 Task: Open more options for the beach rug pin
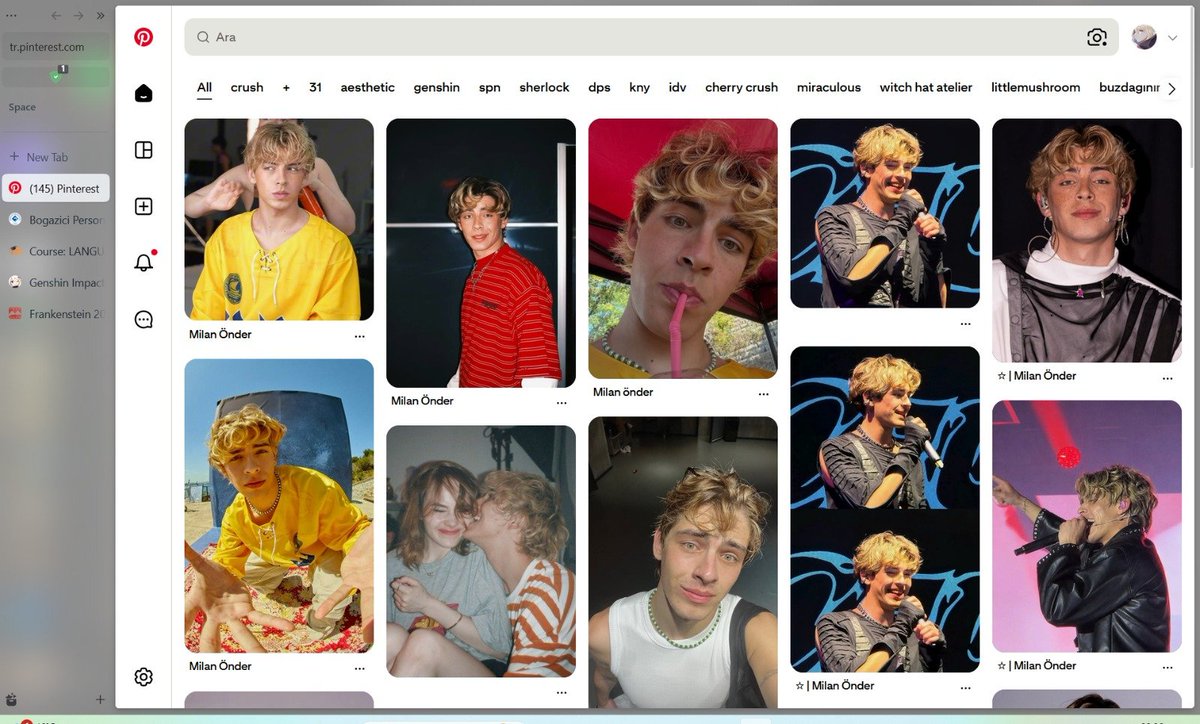click(x=360, y=667)
